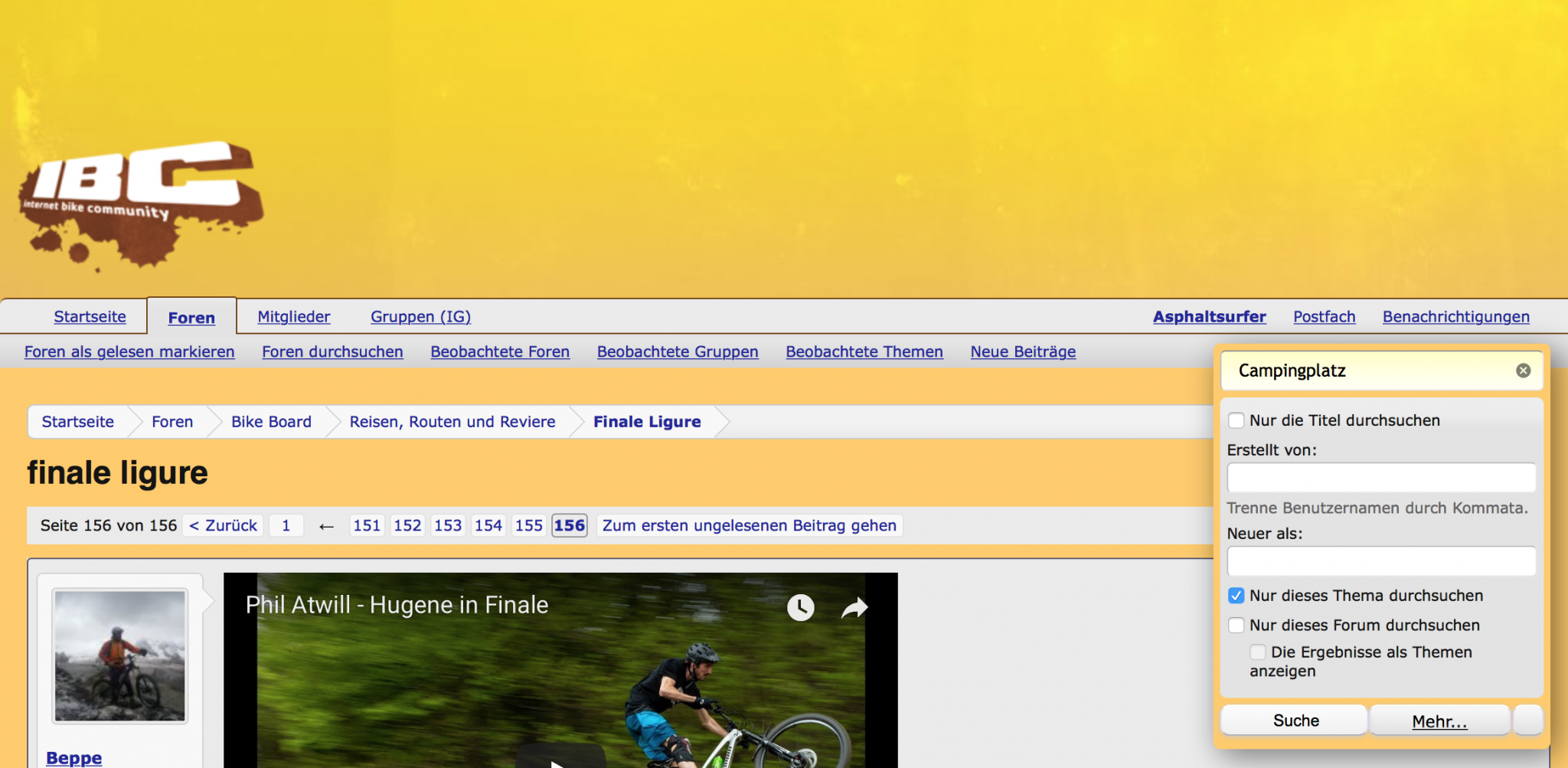Click the 'Erstellt von' input field

click(x=1380, y=478)
